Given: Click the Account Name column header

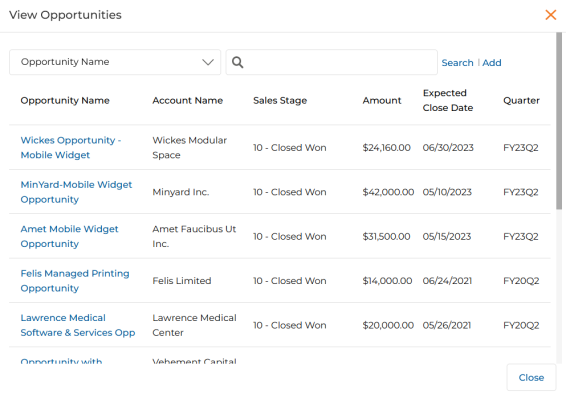Looking at the screenshot, I should tap(187, 100).
